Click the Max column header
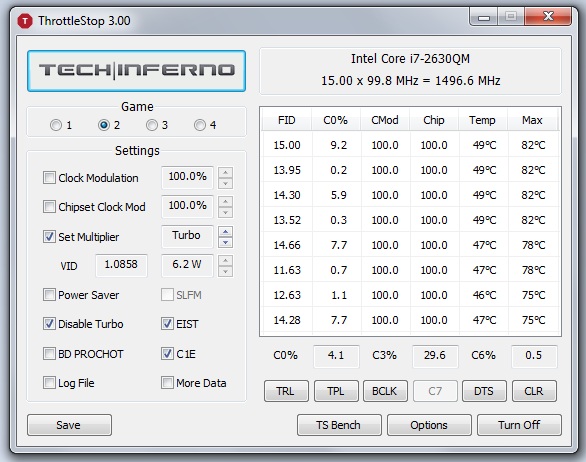Image resolution: width=586 pixels, height=462 pixels. pos(532,120)
